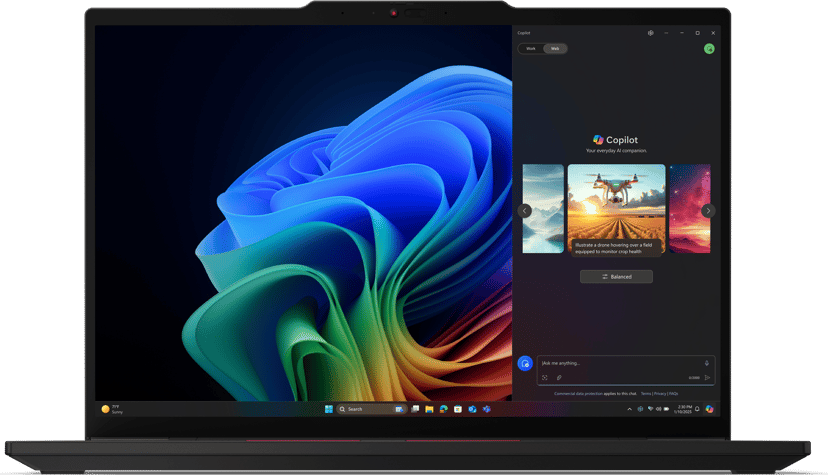
Task: Launch File Explorer from the taskbar
Action: click(429, 409)
